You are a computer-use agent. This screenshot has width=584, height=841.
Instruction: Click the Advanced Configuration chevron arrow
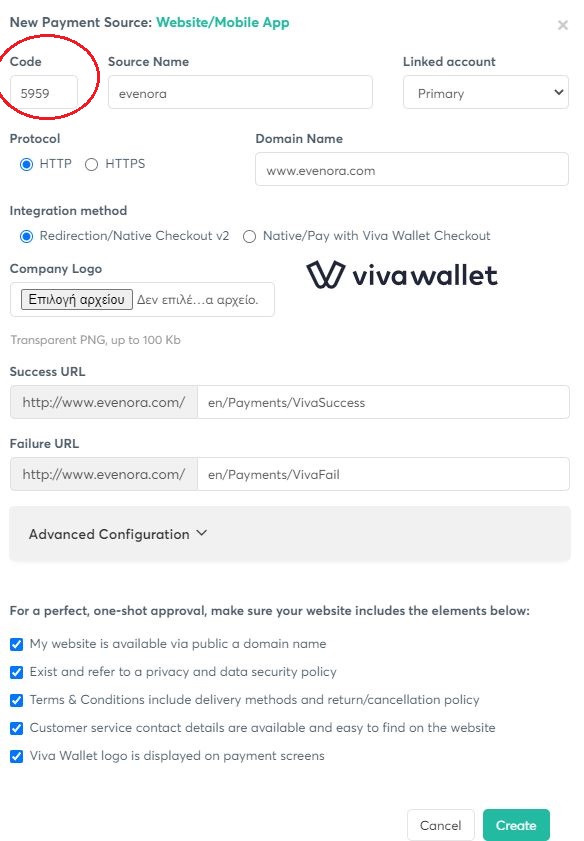pyautogui.click(x=202, y=533)
